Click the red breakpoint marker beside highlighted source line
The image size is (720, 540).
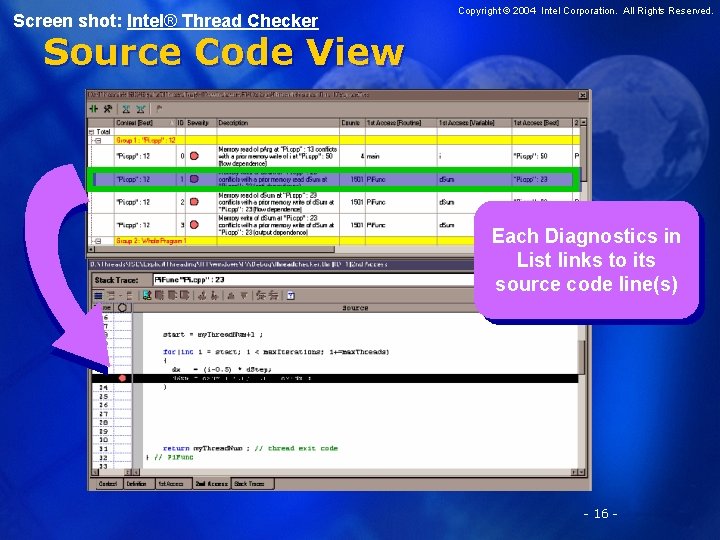pos(122,378)
